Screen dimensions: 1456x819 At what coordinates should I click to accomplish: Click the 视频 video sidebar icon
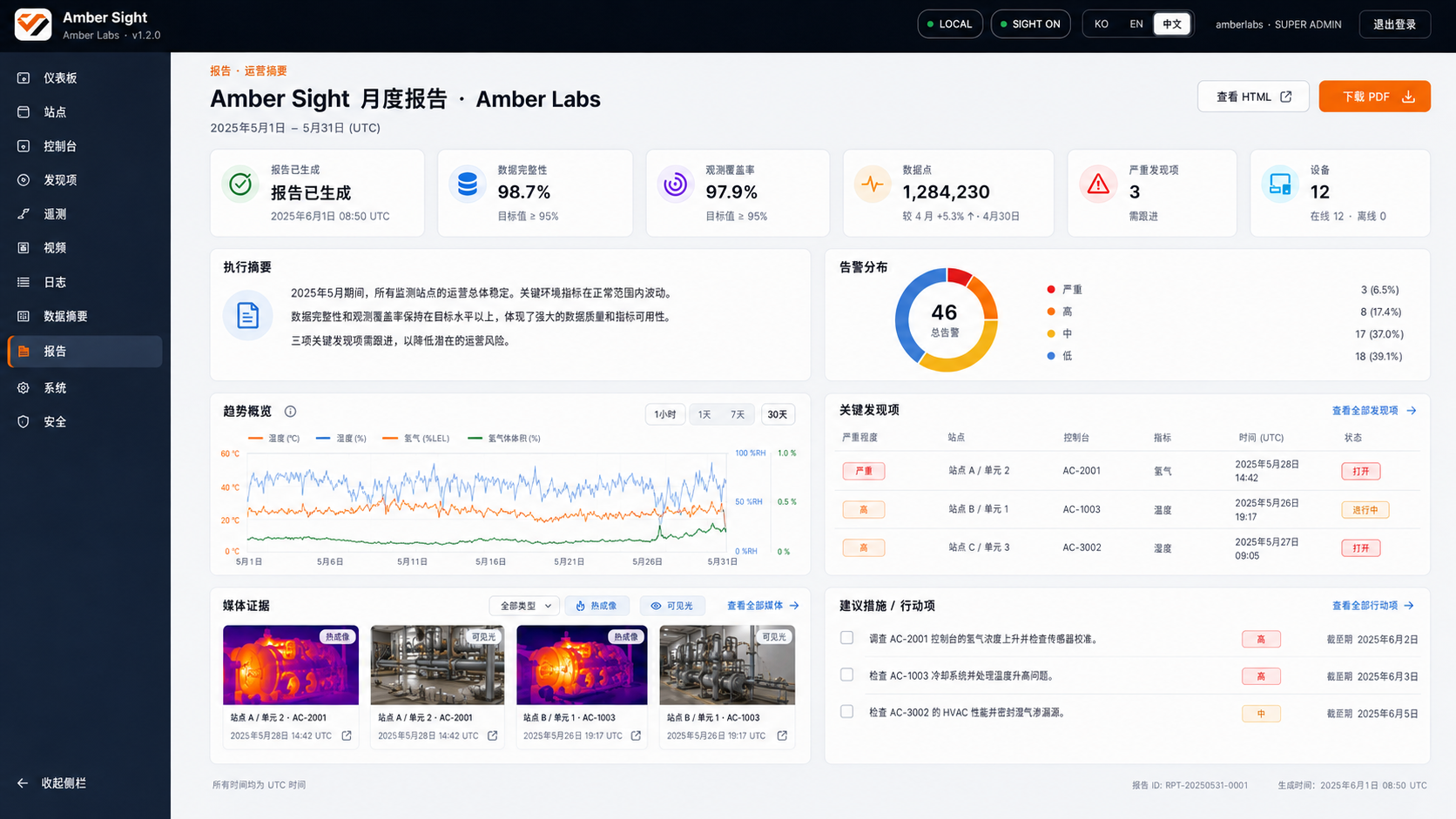point(24,248)
